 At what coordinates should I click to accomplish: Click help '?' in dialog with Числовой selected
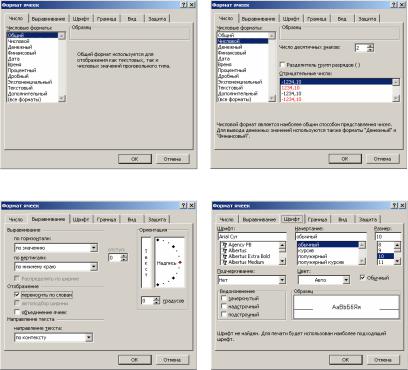pyautogui.click(x=395, y=5)
